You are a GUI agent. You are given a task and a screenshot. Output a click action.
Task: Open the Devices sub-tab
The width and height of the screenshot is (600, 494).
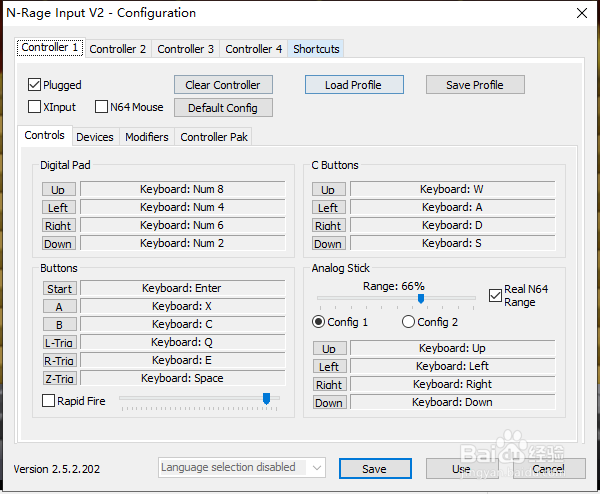(95, 137)
